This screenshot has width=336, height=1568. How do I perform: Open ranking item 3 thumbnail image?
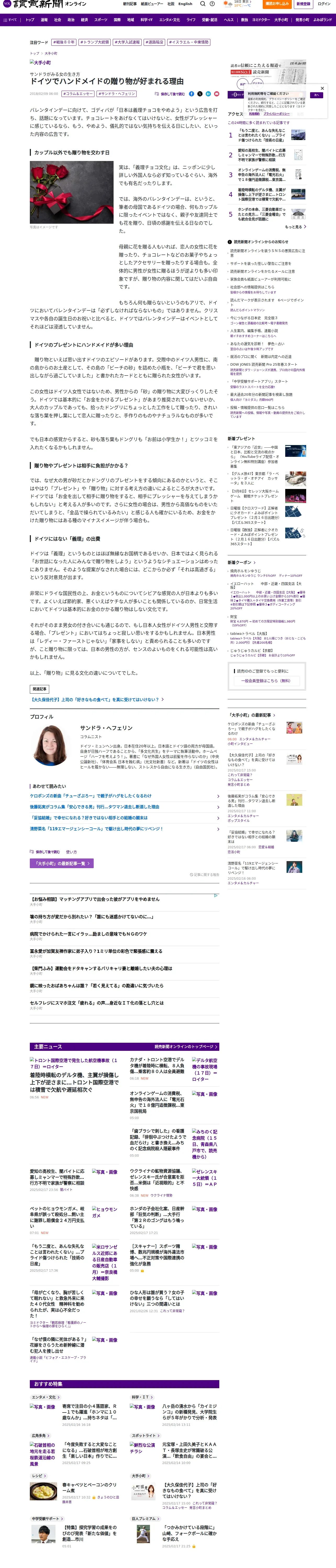pos(298,175)
